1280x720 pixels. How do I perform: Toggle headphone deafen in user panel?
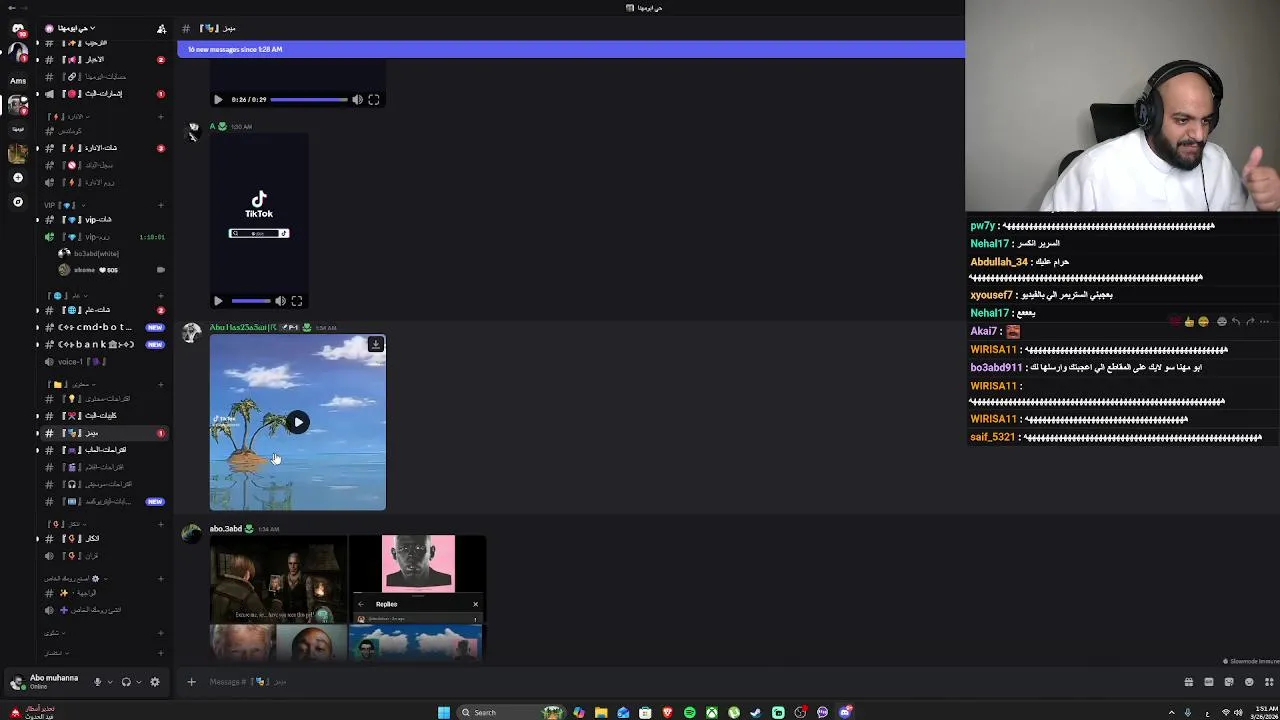(126, 682)
